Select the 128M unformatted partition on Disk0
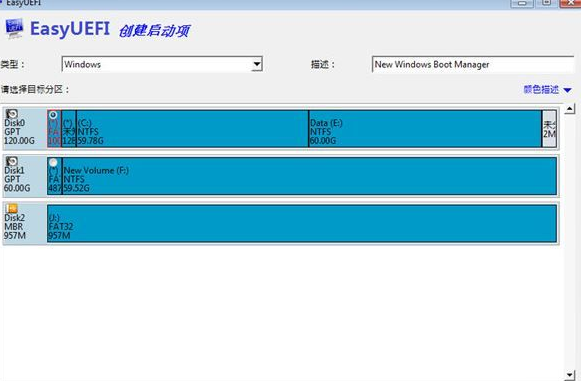This screenshot has height=381, width=581. [x=69, y=129]
